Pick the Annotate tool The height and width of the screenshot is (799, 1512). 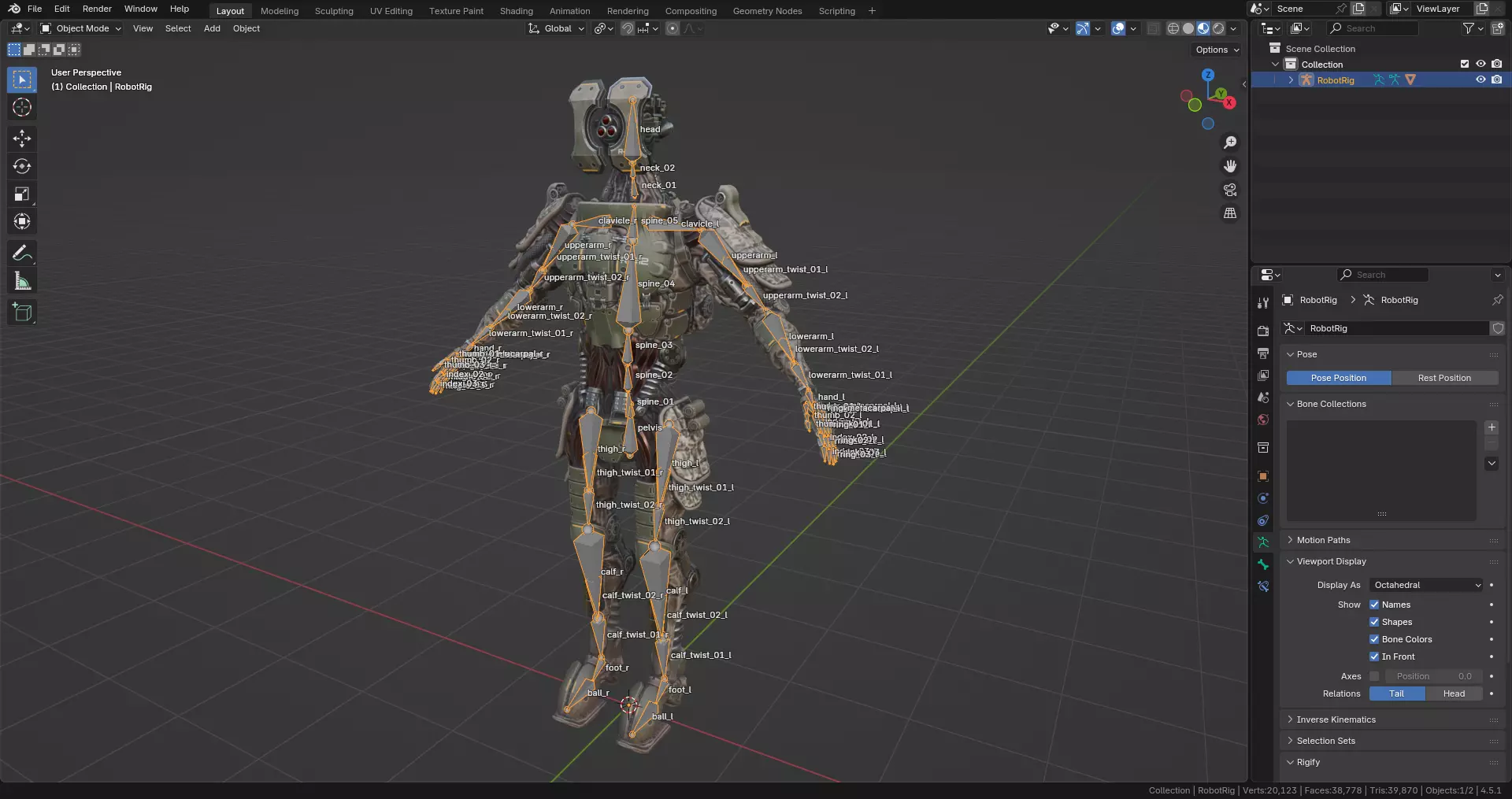click(x=22, y=253)
